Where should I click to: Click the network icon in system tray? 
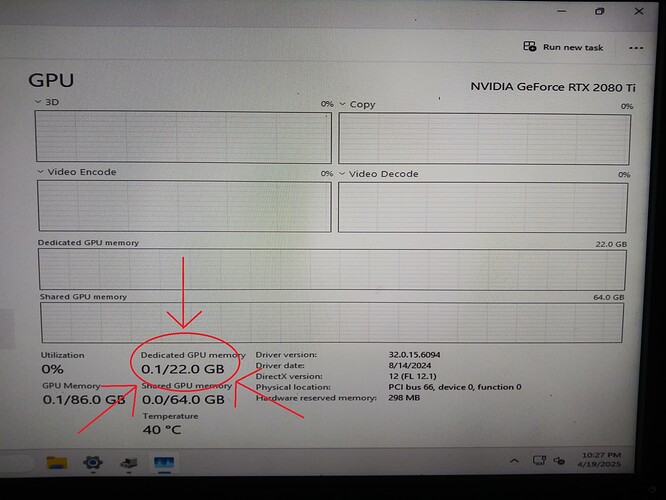point(539,460)
